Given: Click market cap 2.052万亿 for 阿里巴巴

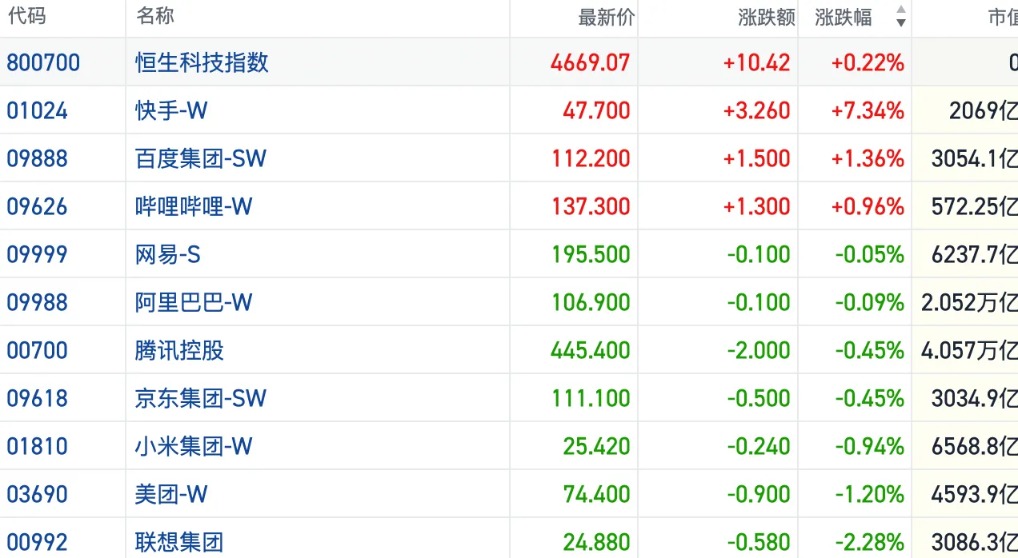Looking at the screenshot, I should click(x=969, y=302).
